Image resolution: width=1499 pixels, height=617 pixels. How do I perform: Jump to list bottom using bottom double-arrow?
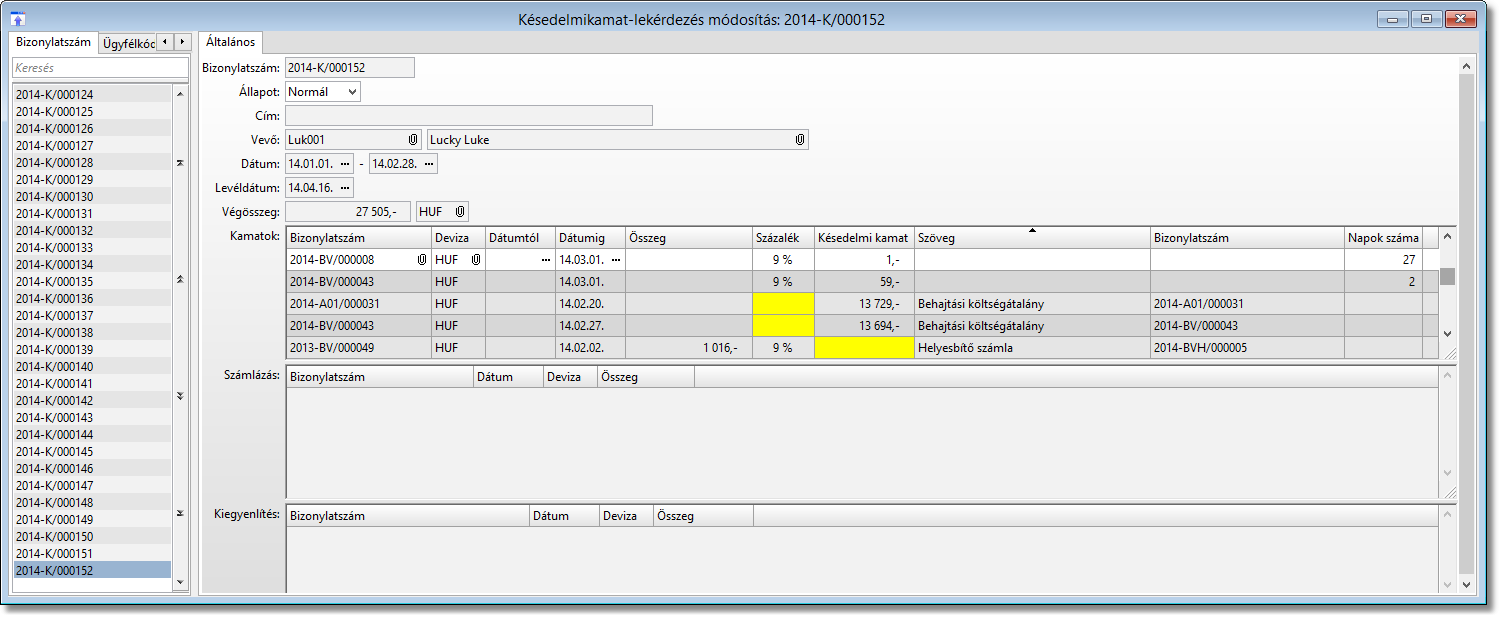tap(180, 513)
